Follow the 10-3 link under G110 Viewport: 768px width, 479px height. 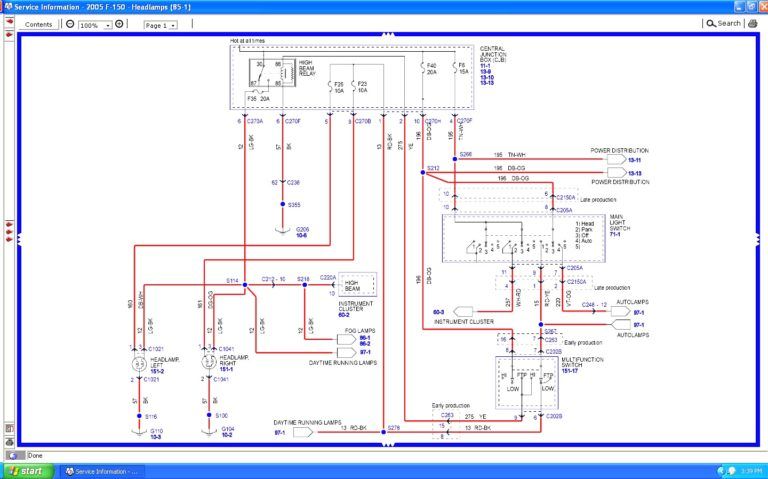[x=156, y=437]
